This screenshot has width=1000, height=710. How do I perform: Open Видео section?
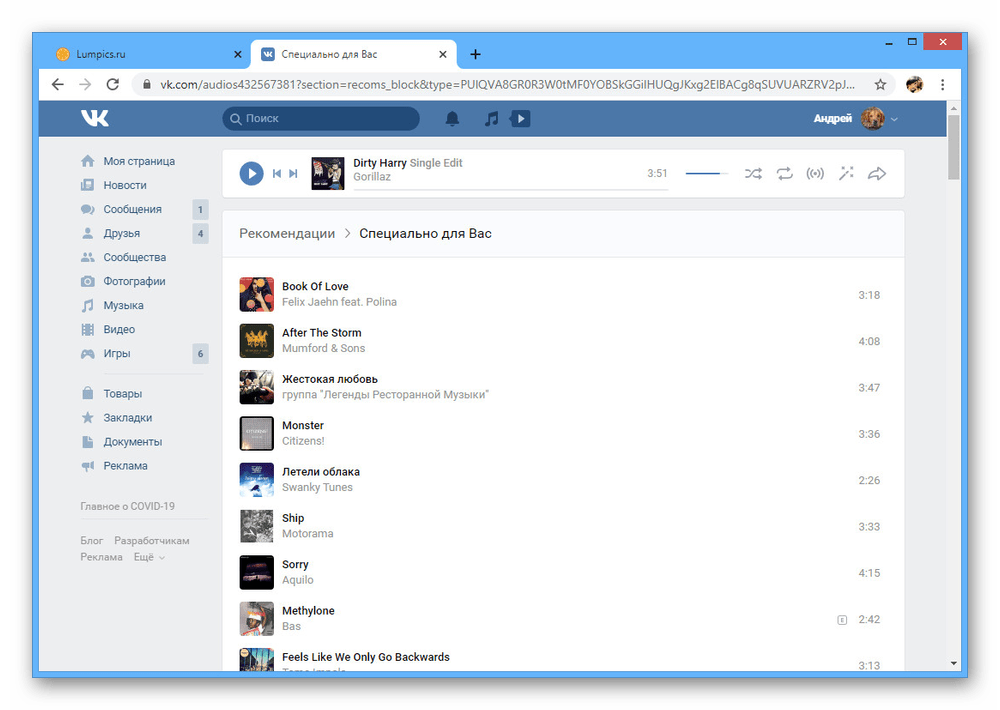[x=119, y=330]
